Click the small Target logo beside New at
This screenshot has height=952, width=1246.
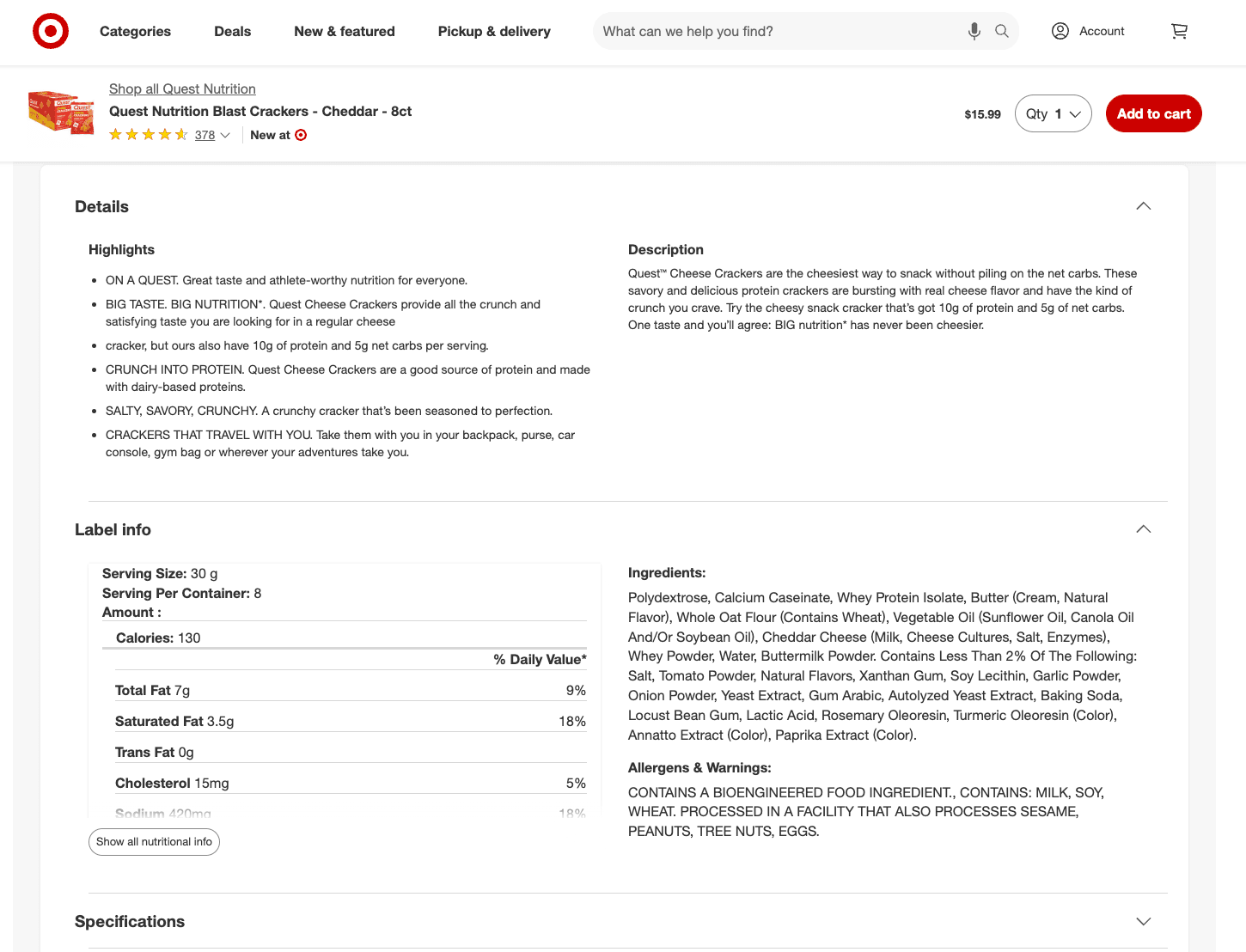[x=301, y=135]
